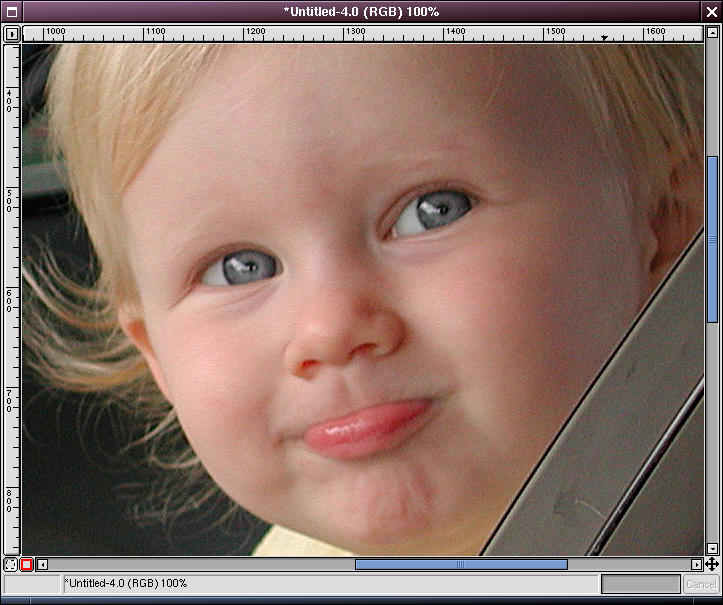Click the up arrow of vertical scrollbar
The height and width of the screenshot is (605, 723).
[x=712, y=49]
